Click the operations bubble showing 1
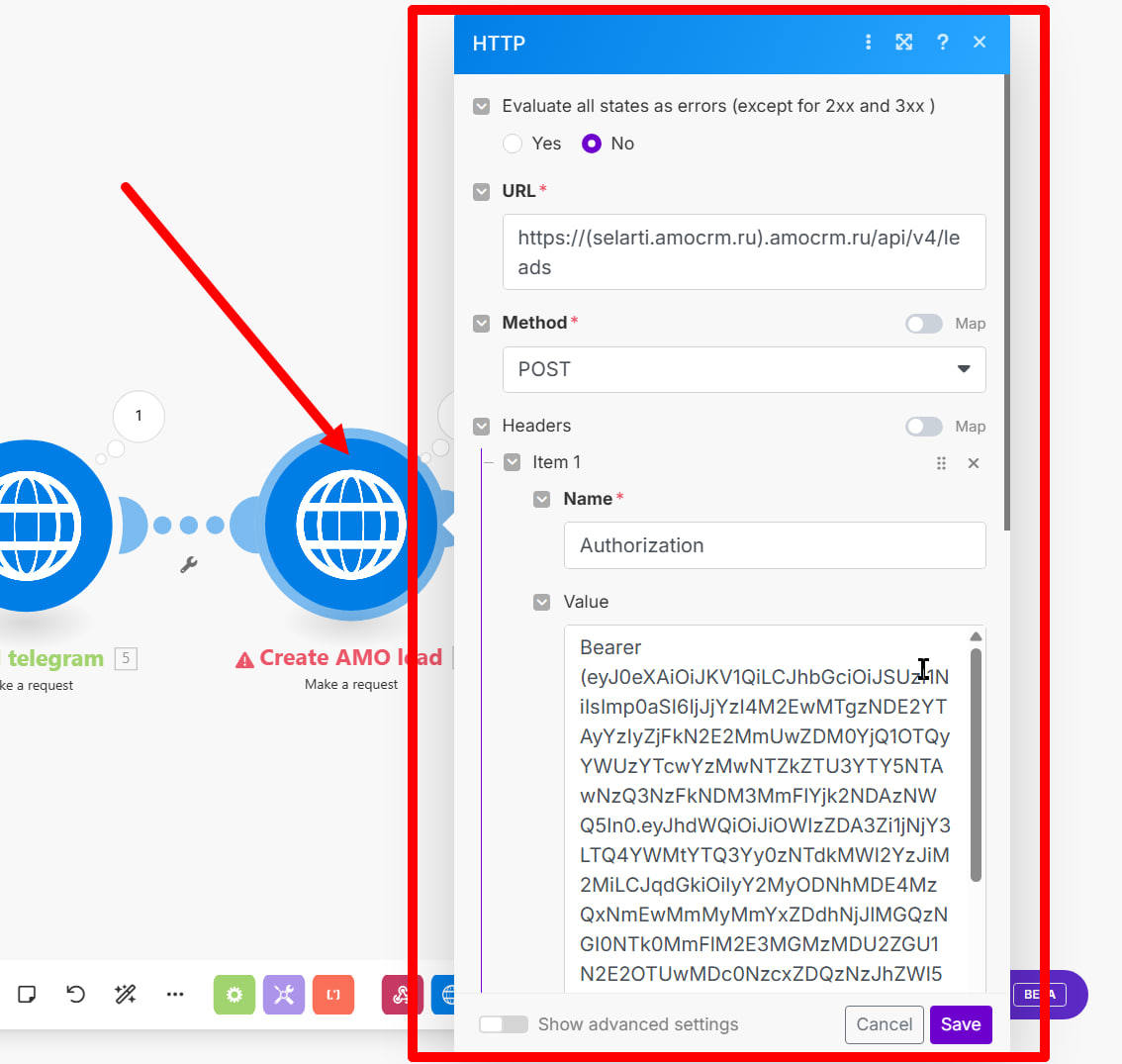Viewport: 1122px width, 1064px height. 139,416
